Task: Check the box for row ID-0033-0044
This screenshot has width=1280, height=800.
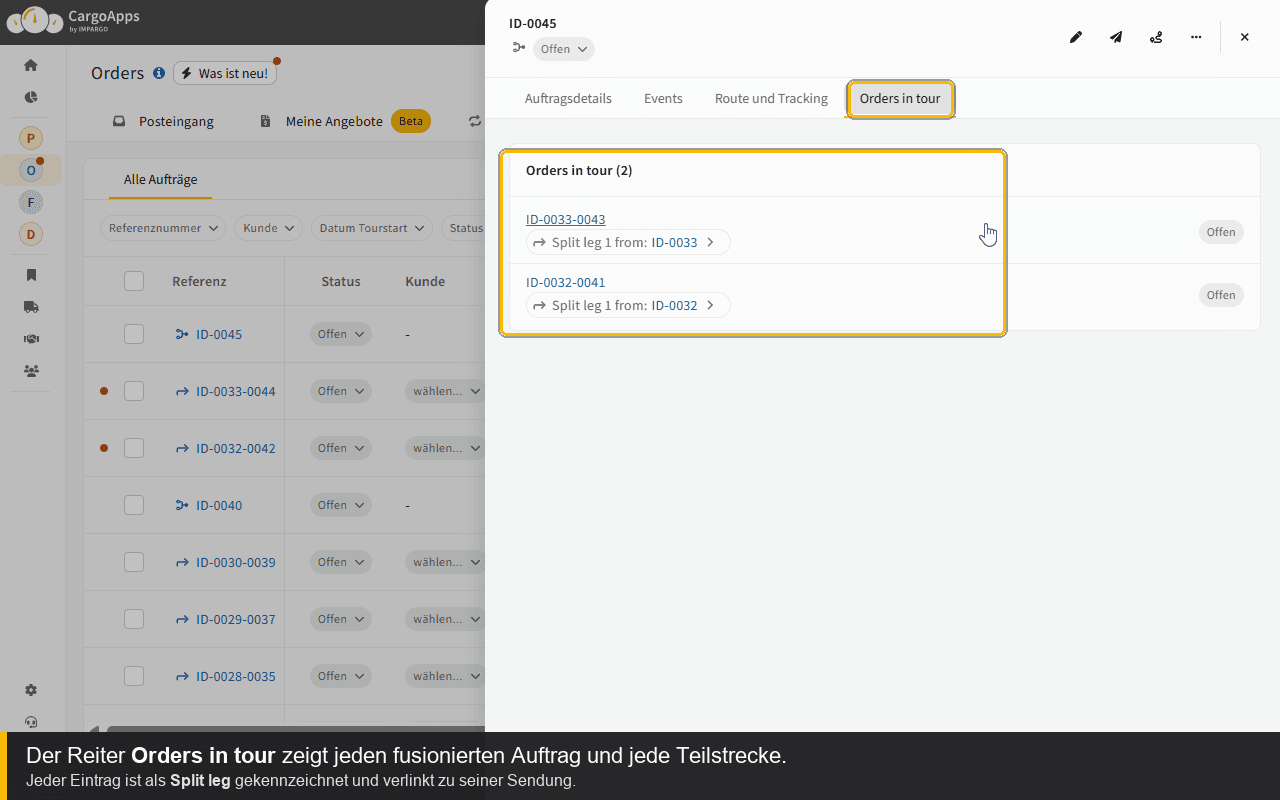Action: point(134,391)
